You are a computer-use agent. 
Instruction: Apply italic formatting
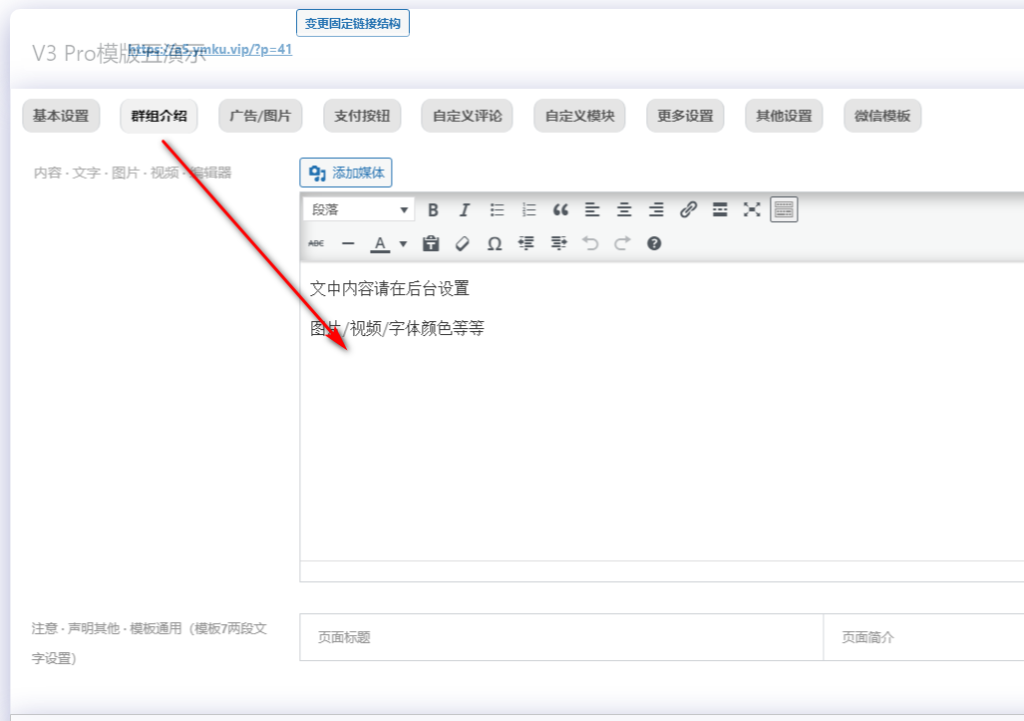tap(464, 210)
